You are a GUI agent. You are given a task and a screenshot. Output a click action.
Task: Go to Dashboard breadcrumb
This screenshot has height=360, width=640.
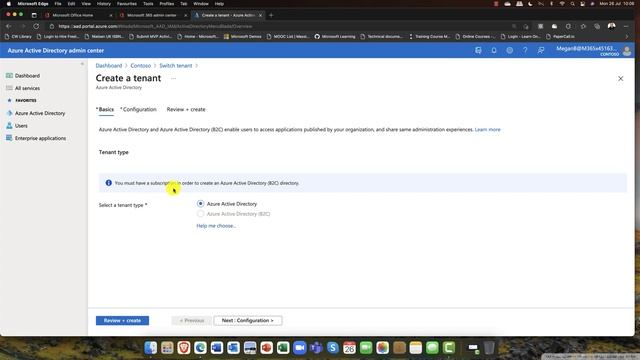click(109, 66)
